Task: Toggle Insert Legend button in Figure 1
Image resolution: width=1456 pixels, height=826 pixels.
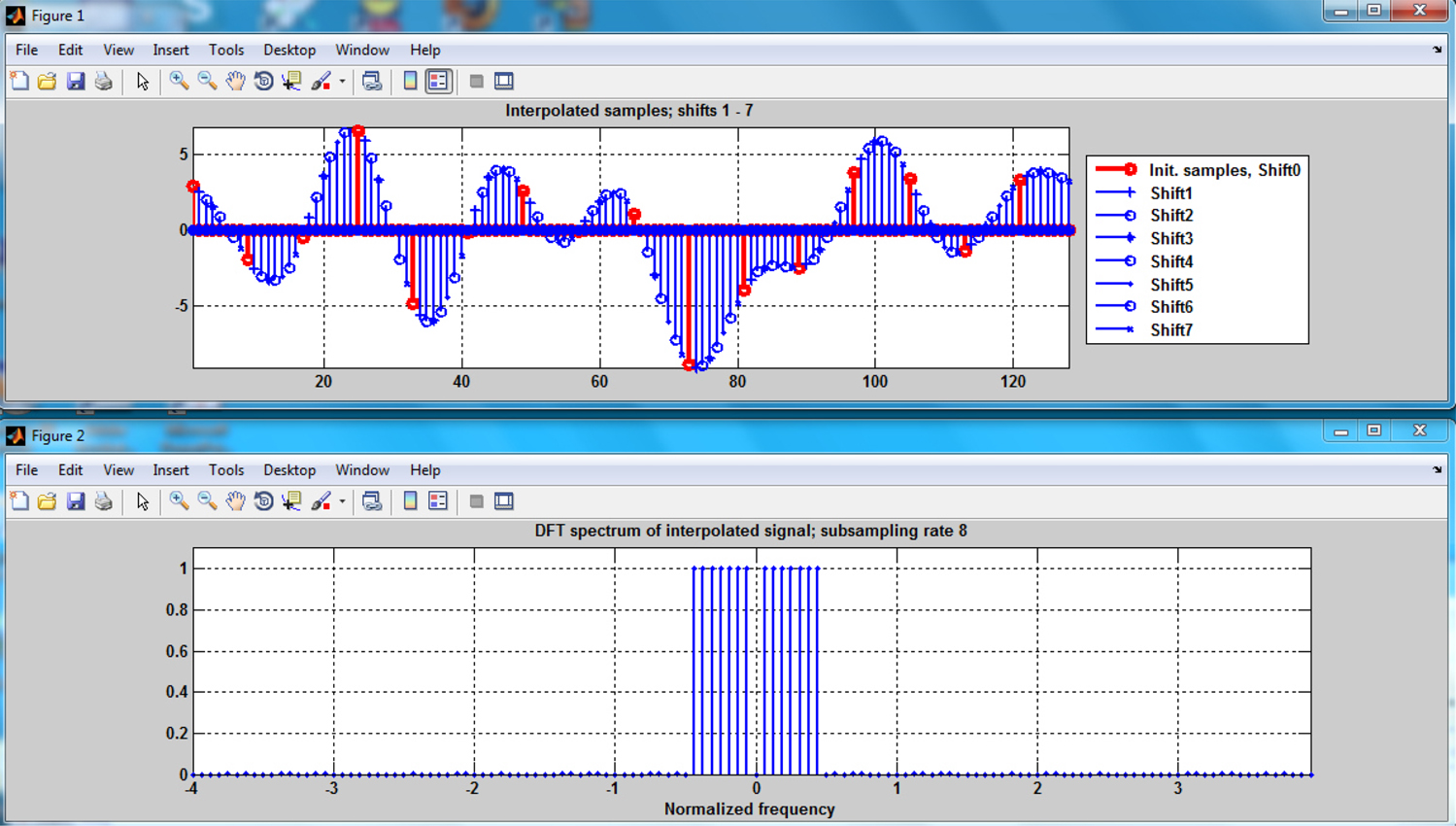Action: (x=439, y=81)
